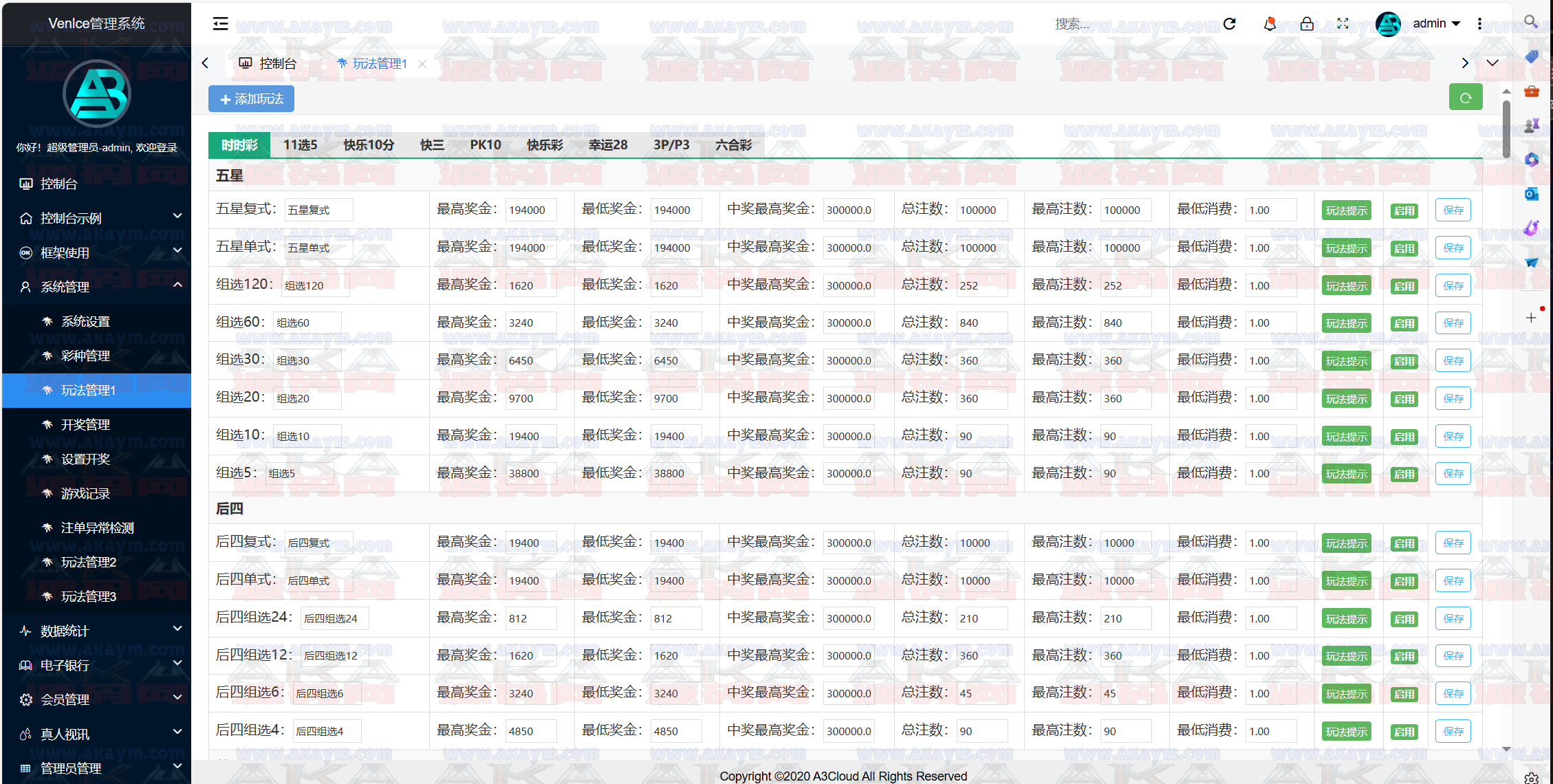Open the three-dot more options menu
The width and height of the screenshot is (1553, 784).
pyautogui.click(x=1479, y=24)
